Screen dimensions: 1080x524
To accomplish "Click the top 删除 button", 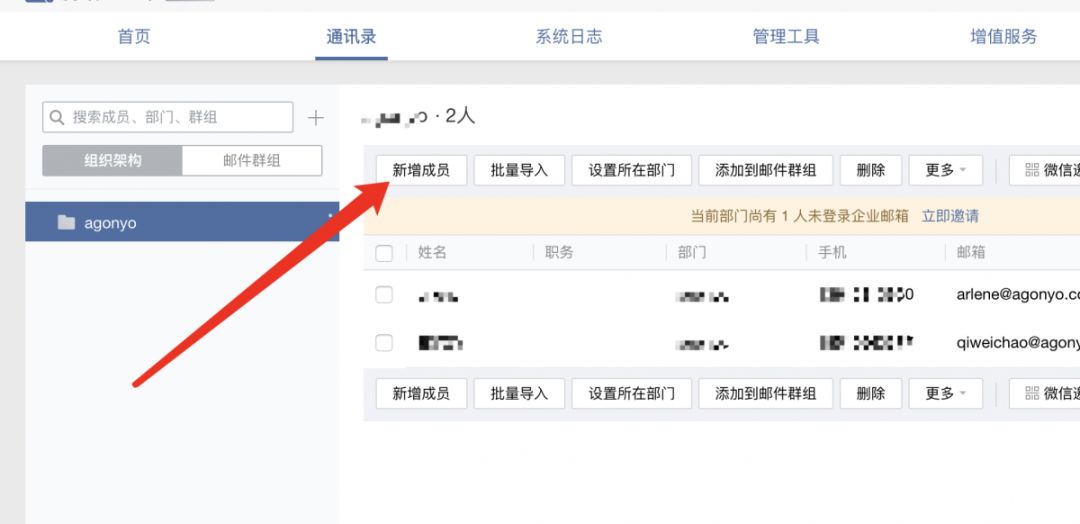I will coord(871,170).
